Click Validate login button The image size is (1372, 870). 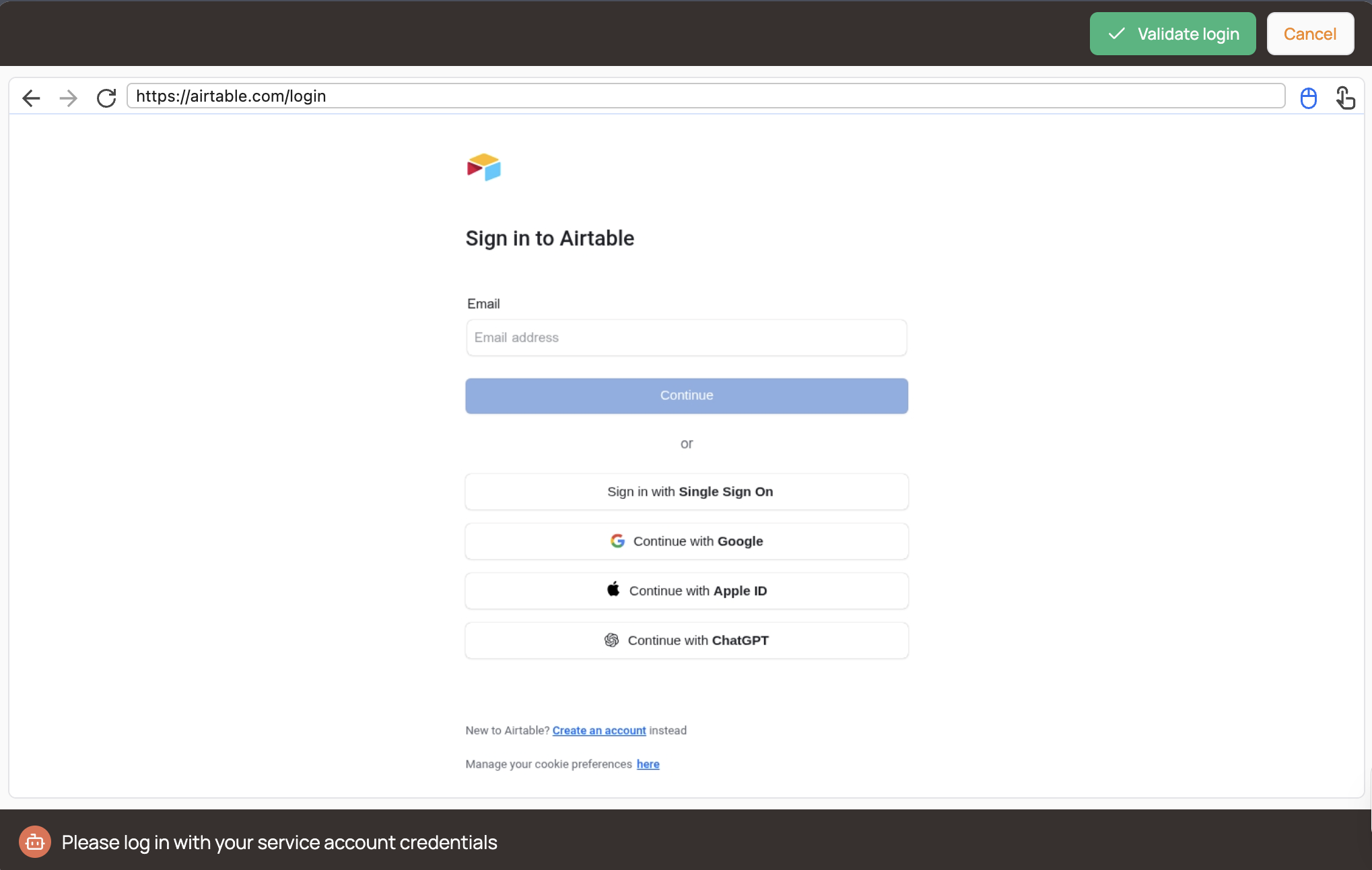pos(1173,34)
